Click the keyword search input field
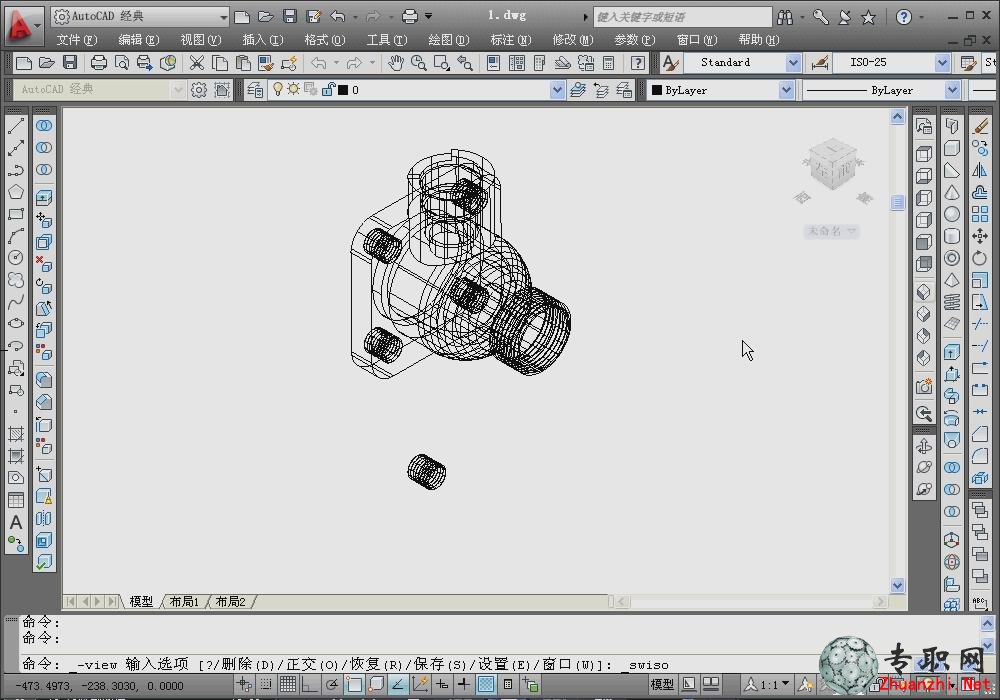Screen dimensions: 1000x700 (682, 17)
